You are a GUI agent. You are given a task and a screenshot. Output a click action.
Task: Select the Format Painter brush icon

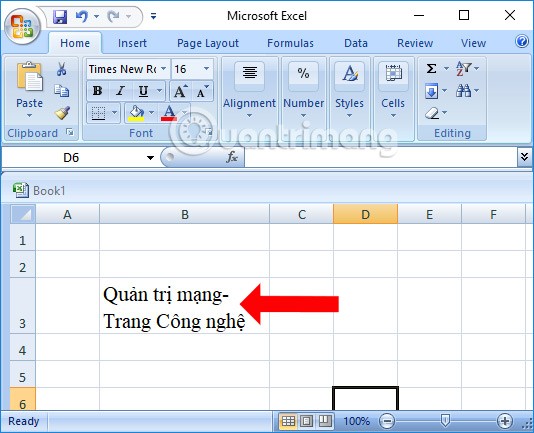point(62,113)
